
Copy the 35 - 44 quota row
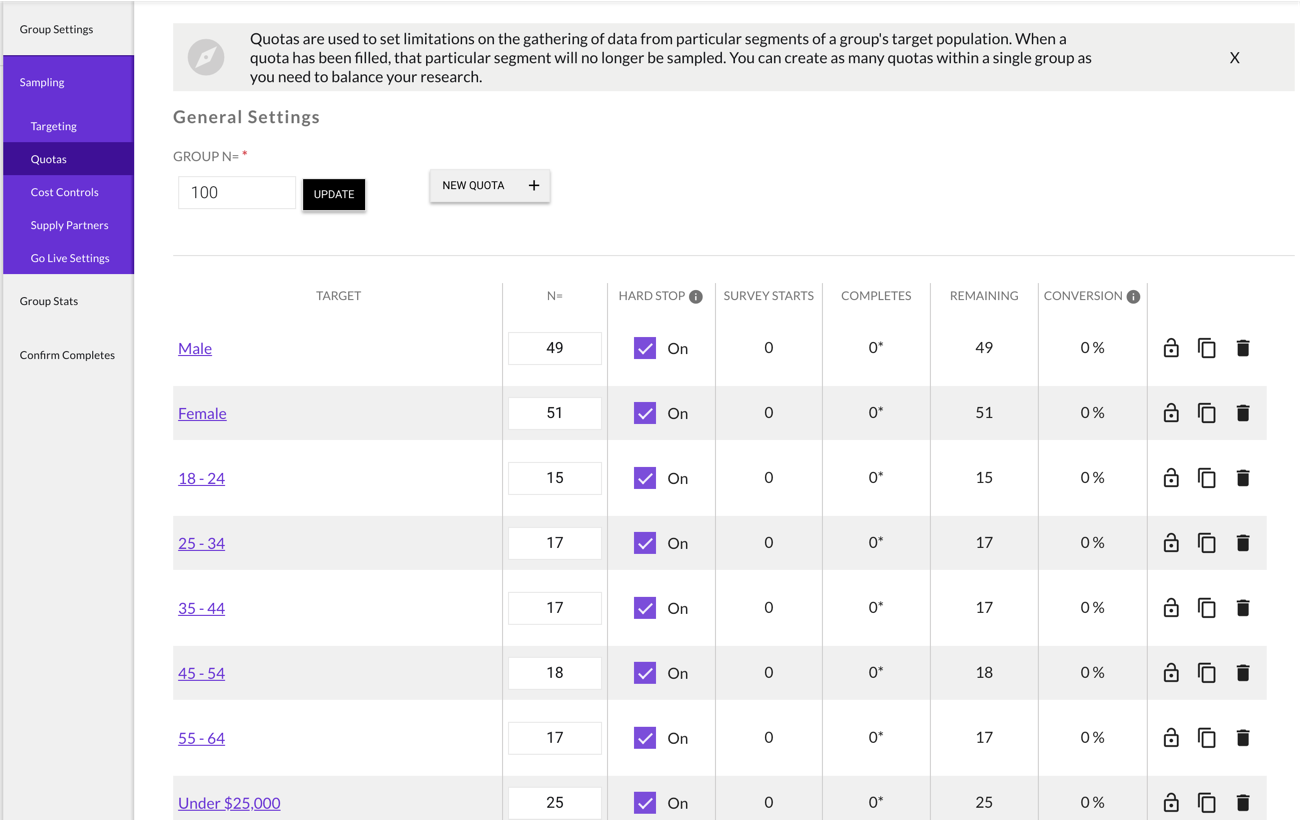pyautogui.click(x=1207, y=608)
